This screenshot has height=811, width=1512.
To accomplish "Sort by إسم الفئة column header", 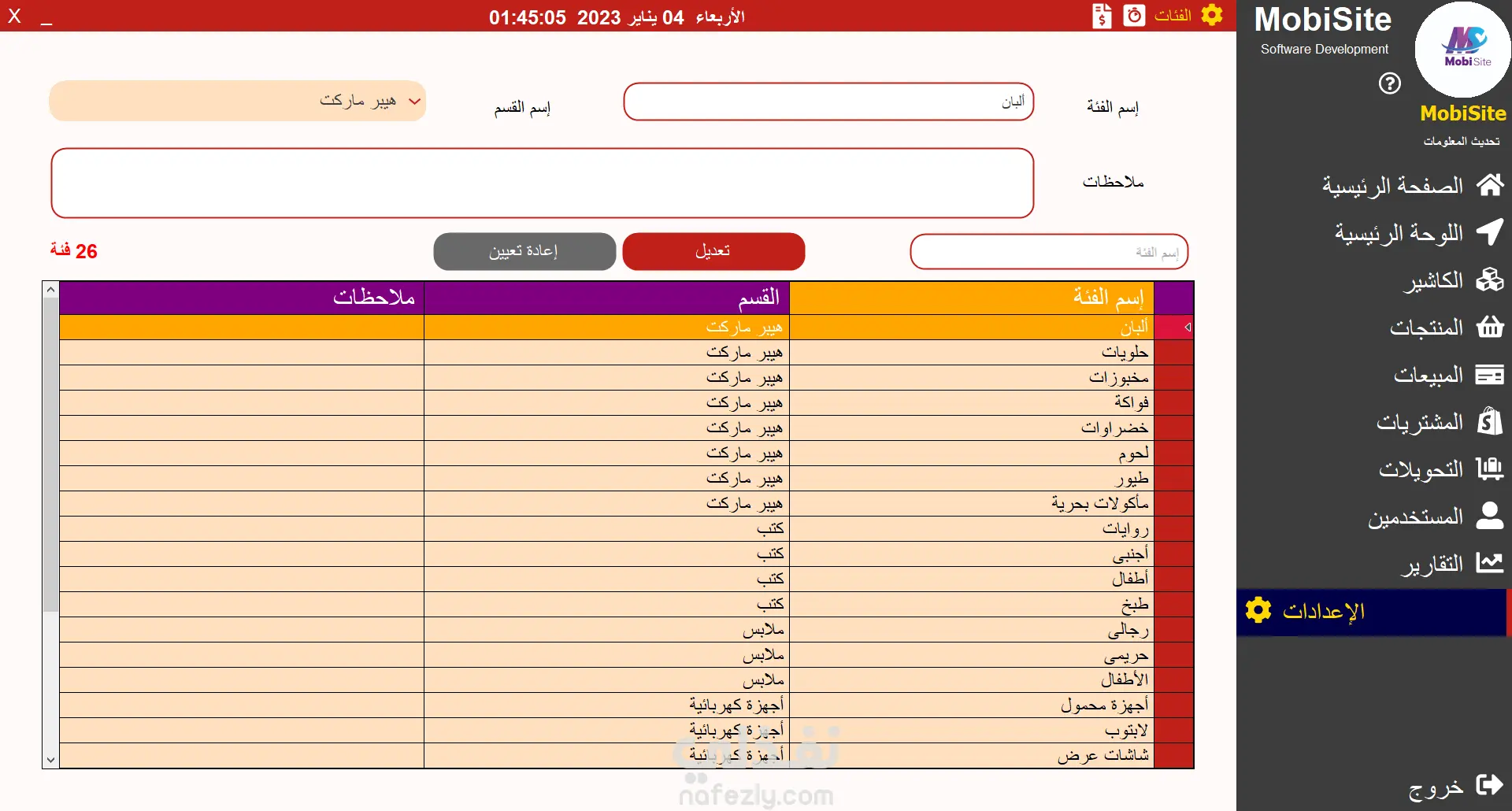I will click(972, 298).
